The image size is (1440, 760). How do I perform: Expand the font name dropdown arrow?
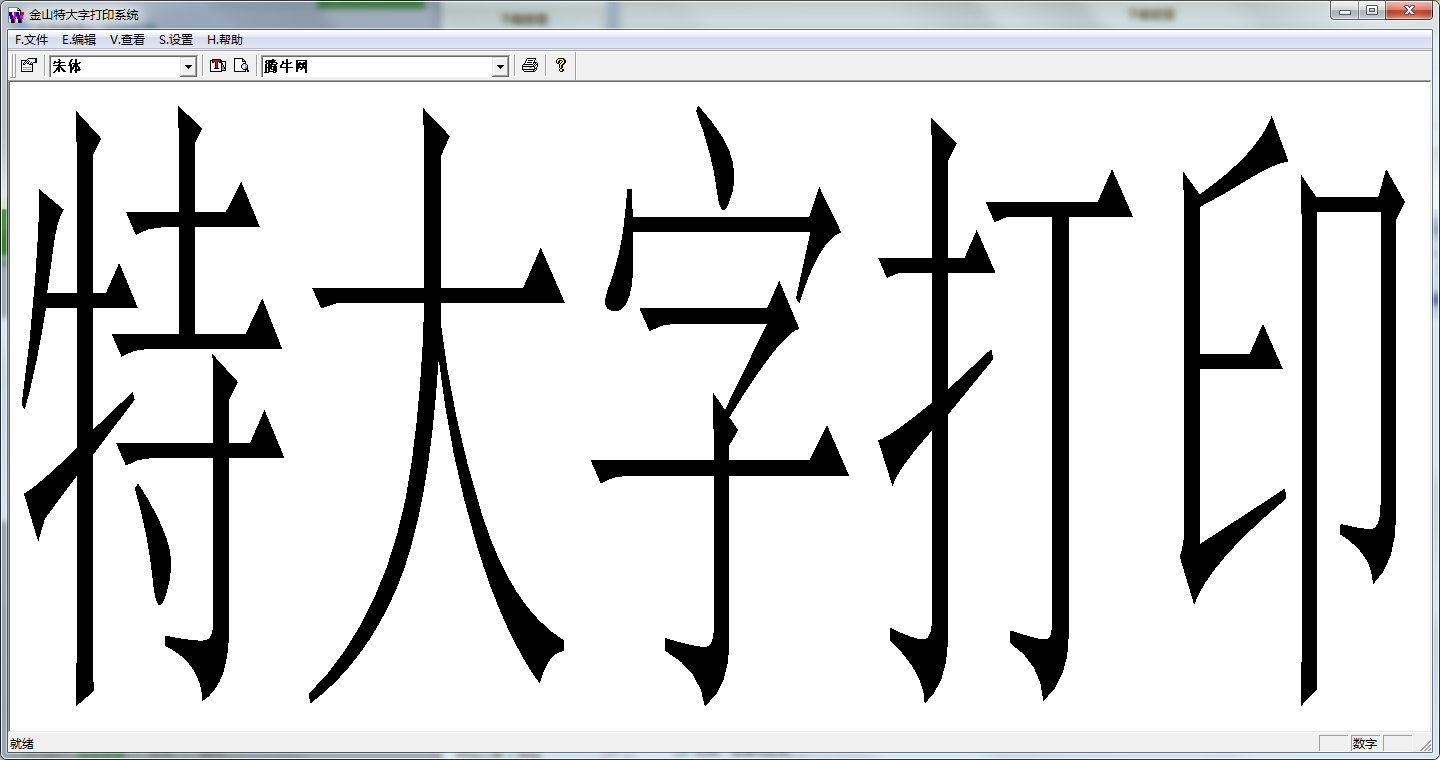(188, 67)
